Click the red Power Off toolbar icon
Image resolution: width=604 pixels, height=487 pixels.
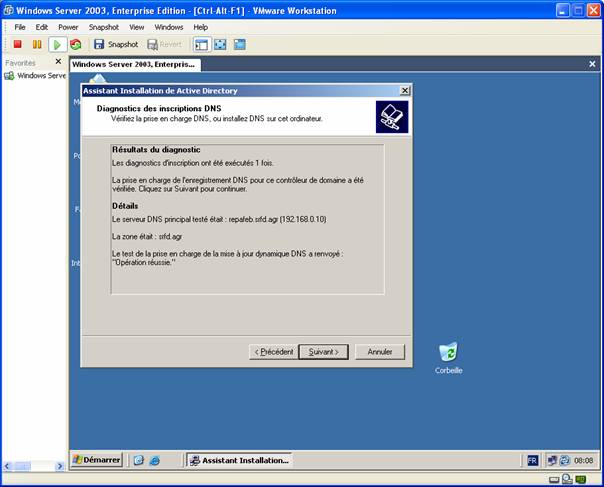[x=17, y=44]
